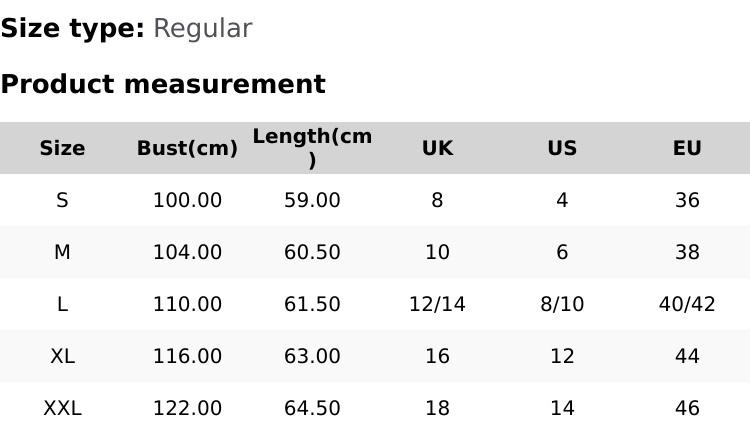This screenshot has width=750, height=434.
Task: Select the Bust(cm) column header
Action: click(187, 148)
